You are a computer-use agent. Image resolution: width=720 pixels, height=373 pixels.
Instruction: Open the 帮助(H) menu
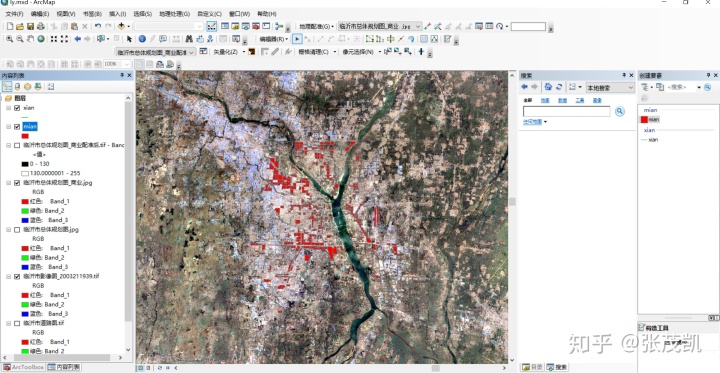[267, 14]
